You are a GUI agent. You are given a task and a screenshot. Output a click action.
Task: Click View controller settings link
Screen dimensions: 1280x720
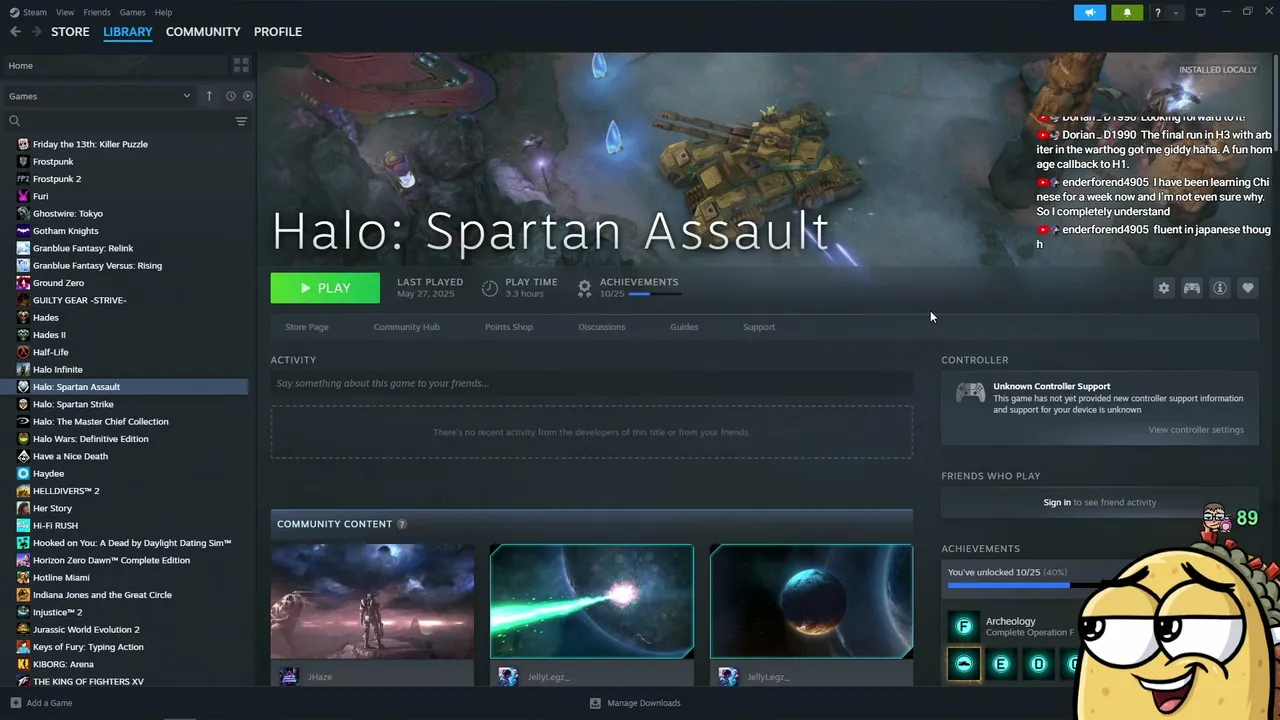click(1196, 430)
